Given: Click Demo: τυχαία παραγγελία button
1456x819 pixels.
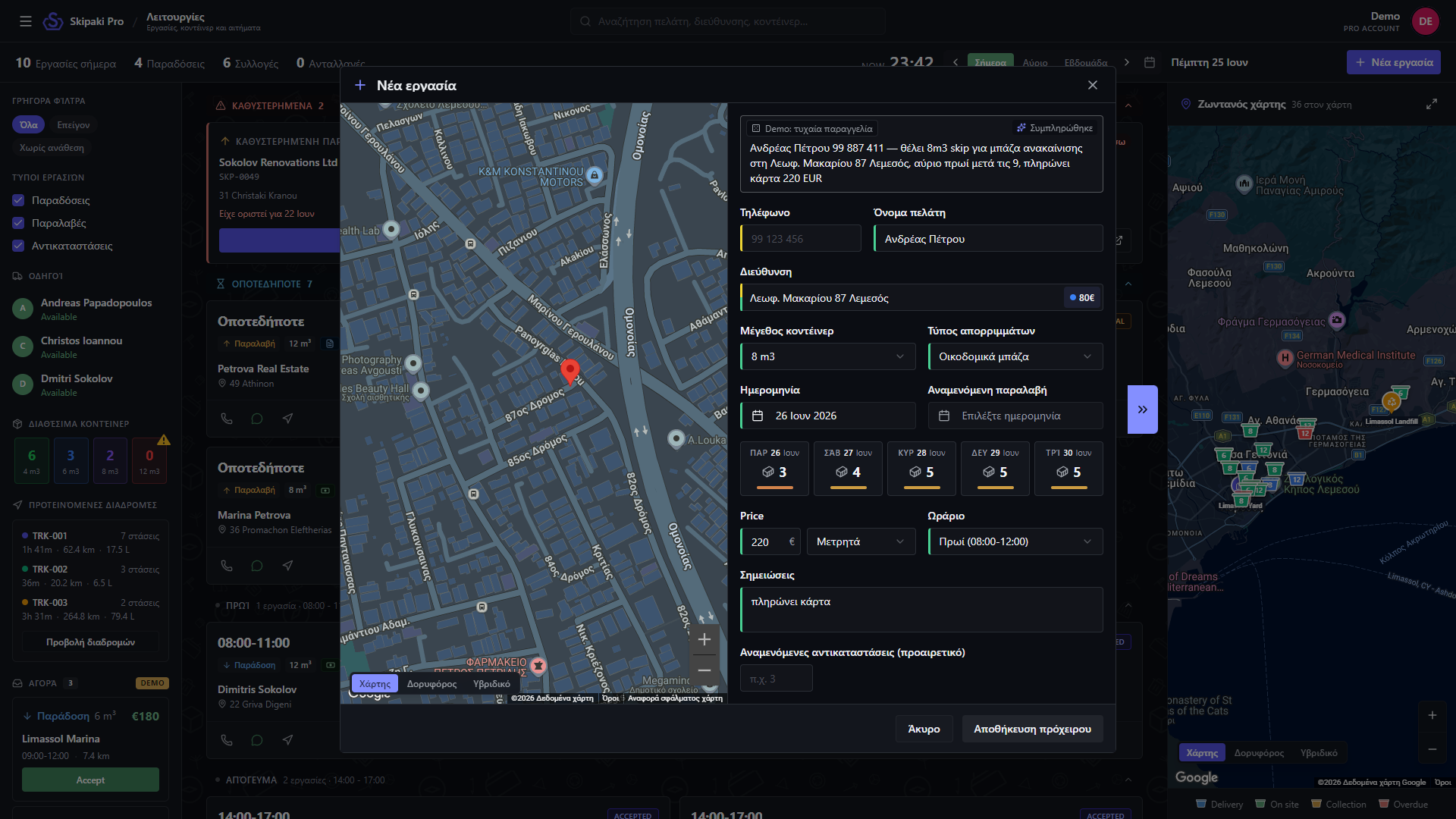Looking at the screenshot, I should click(811, 128).
